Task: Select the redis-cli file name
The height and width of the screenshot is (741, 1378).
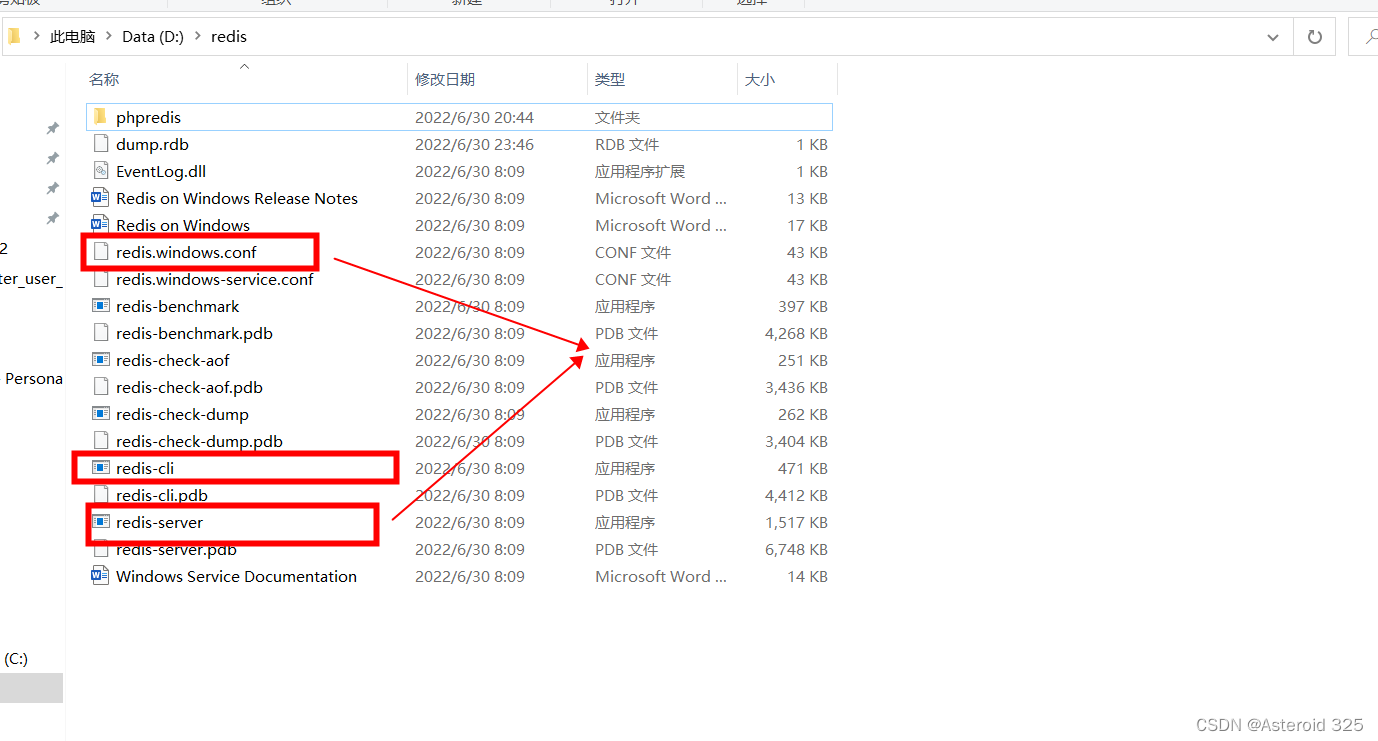Action: tap(145, 468)
